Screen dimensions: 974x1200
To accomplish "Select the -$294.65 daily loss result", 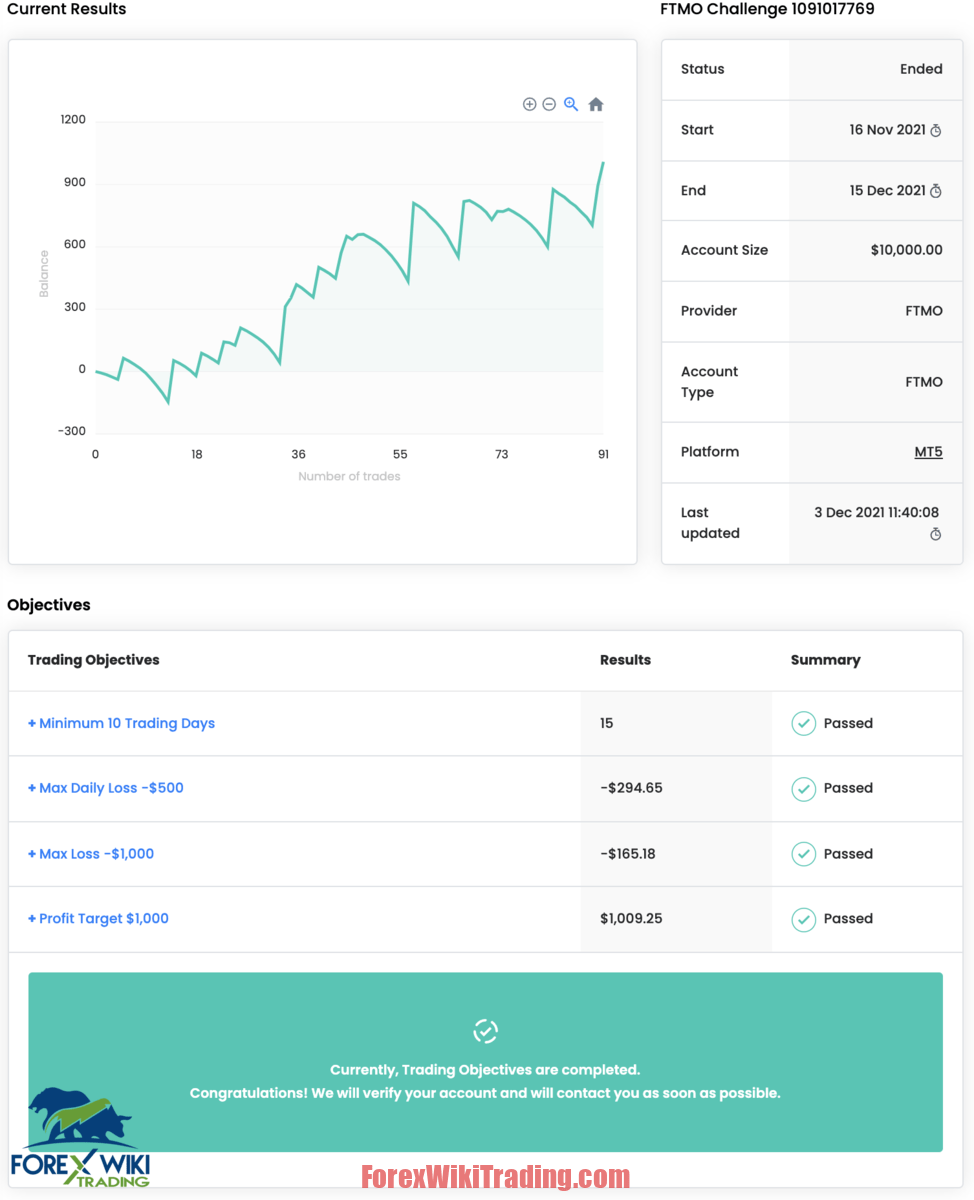I will click(x=631, y=788).
